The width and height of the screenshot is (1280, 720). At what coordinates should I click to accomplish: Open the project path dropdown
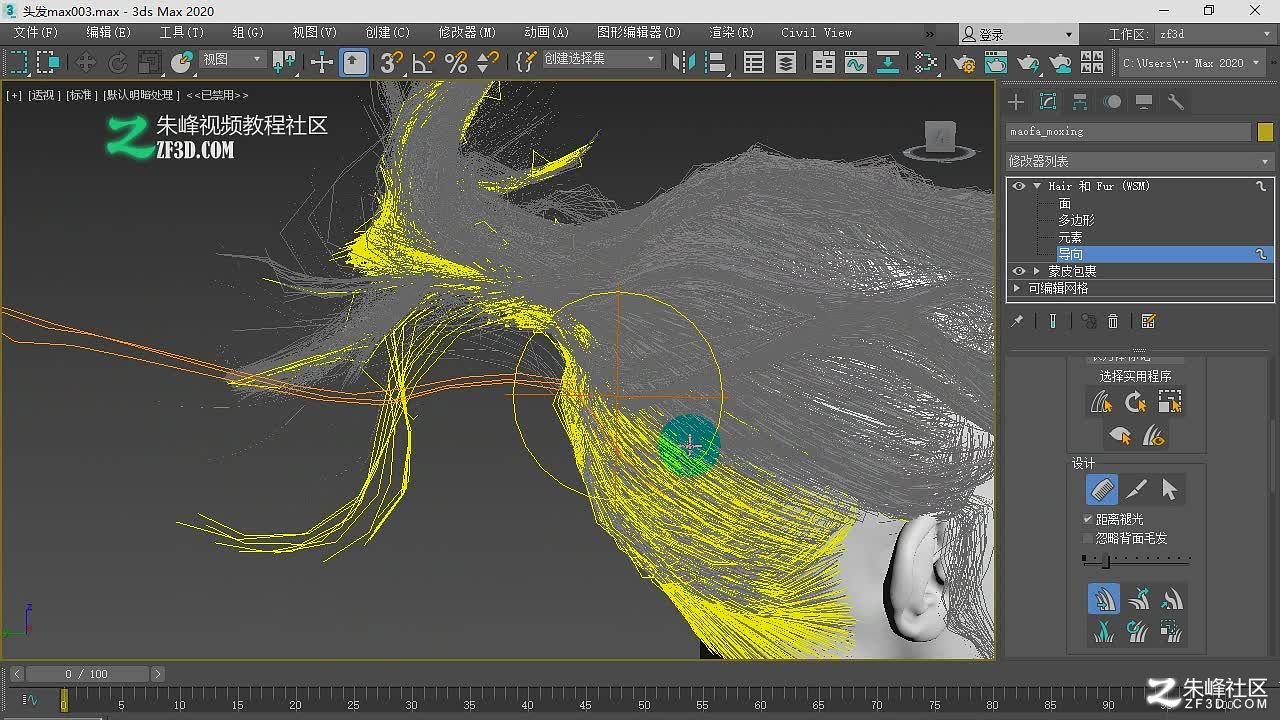pos(1193,63)
